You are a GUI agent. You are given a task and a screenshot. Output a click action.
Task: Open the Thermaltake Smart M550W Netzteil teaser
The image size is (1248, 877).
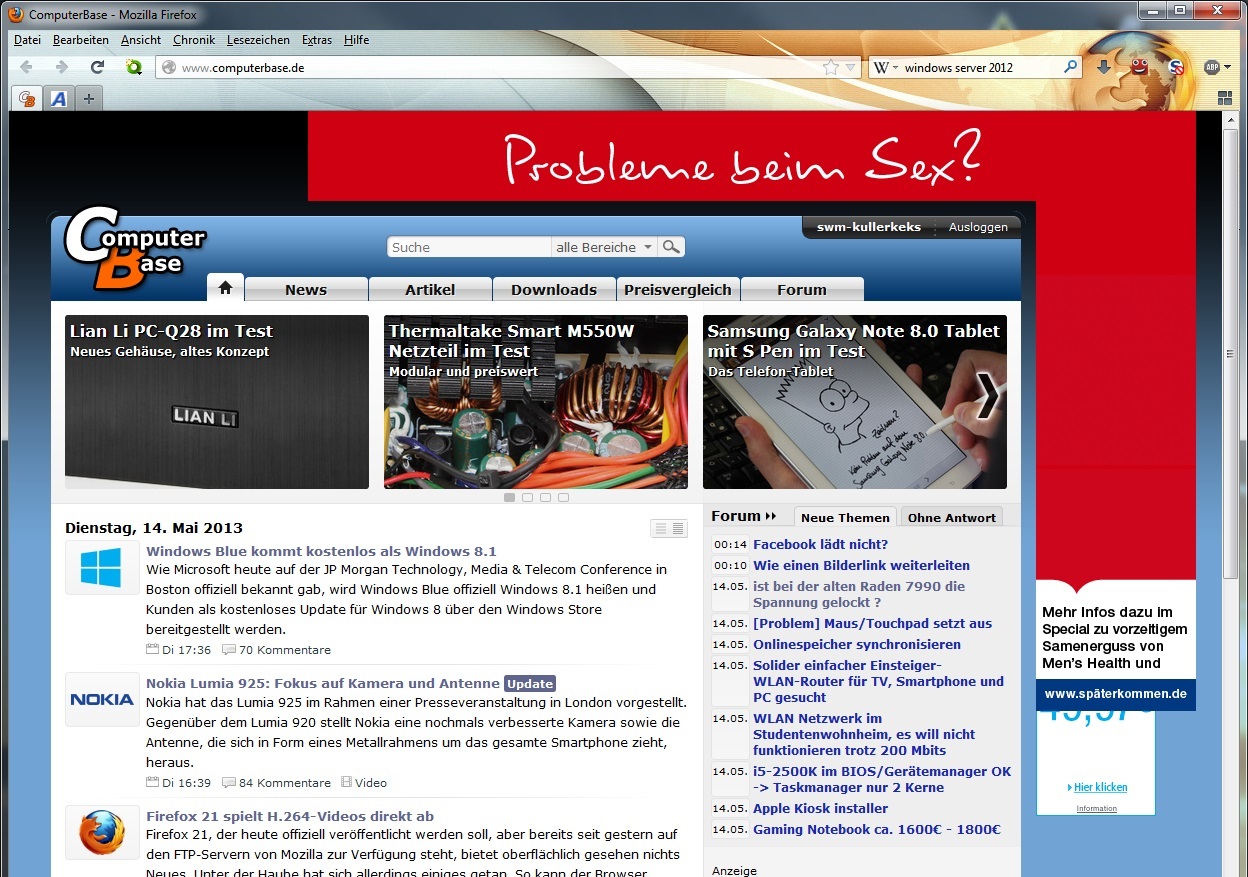(536, 402)
